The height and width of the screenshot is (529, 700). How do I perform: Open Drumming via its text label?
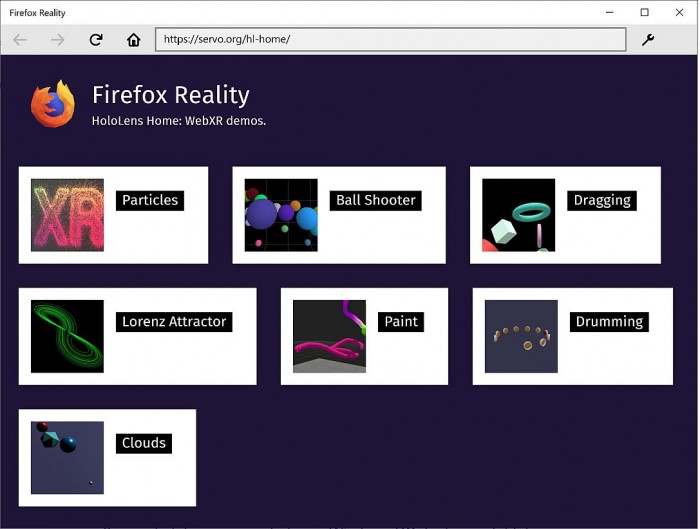click(x=609, y=321)
